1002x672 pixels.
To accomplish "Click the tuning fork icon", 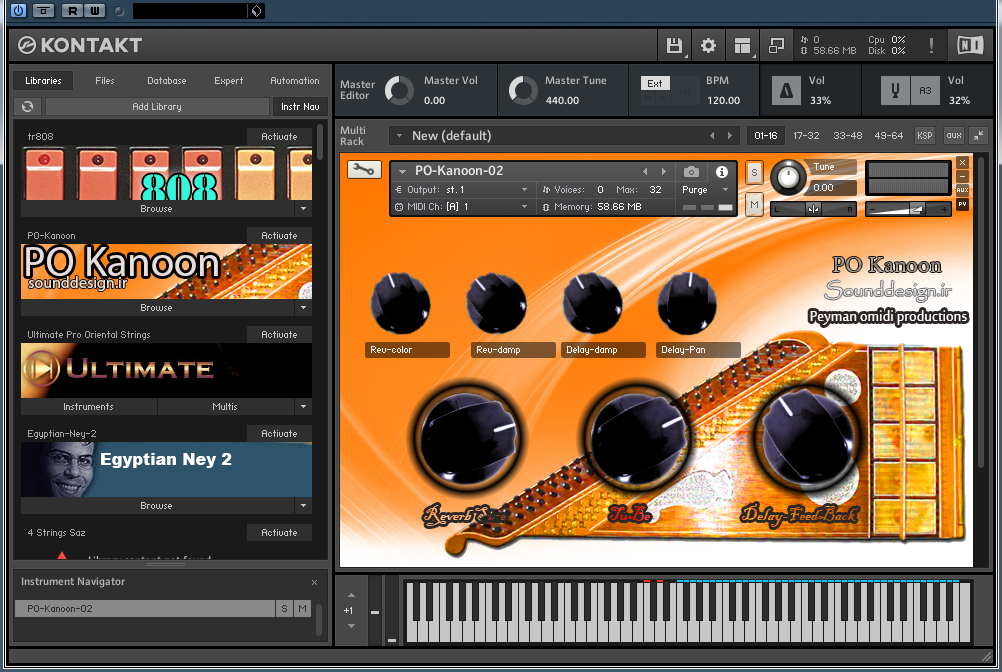I will point(895,91).
